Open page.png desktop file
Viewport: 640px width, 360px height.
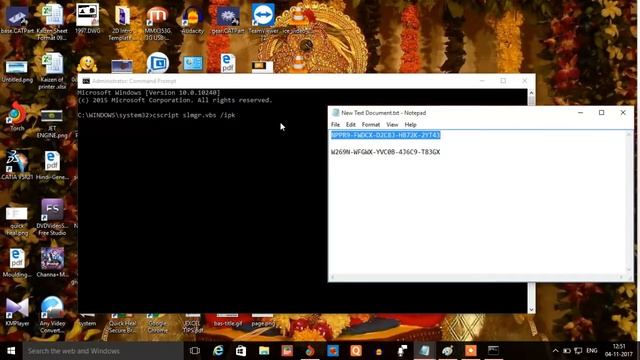click(263, 320)
